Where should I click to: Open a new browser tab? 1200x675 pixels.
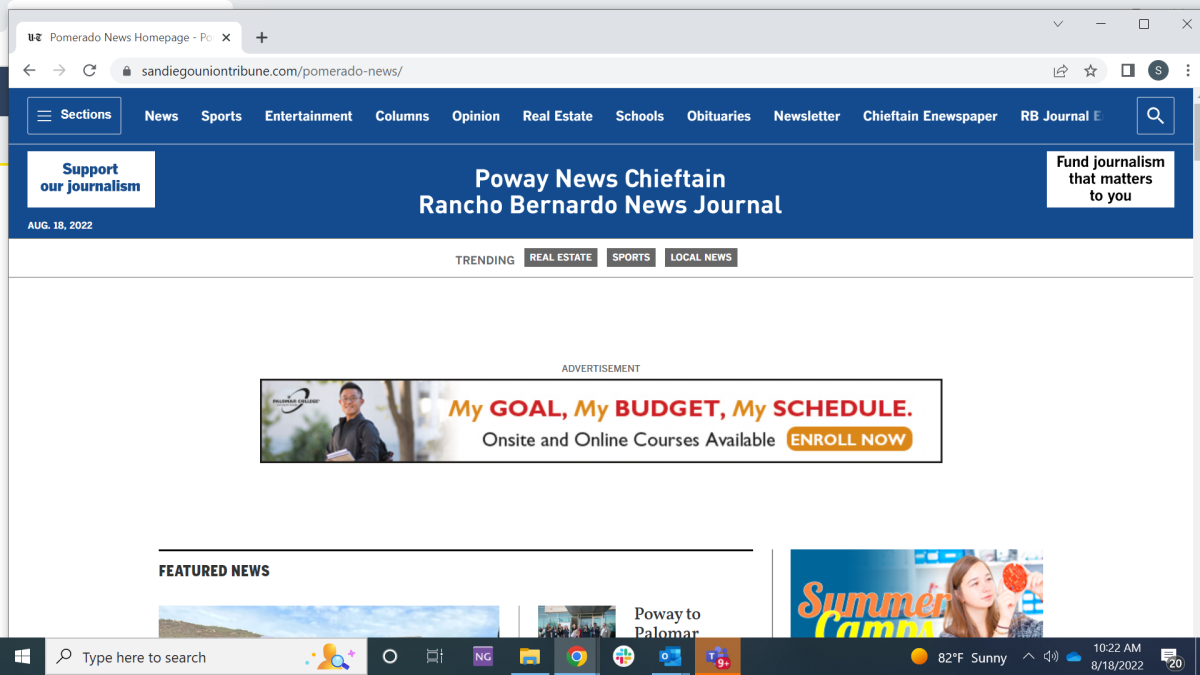pos(262,37)
